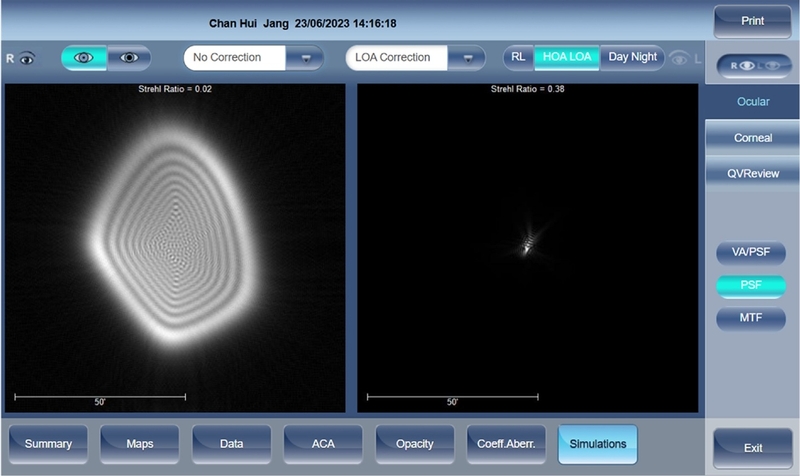The width and height of the screenshot is (800, 476).
Task: Toggle the RL display option
Action: (518, 57)
